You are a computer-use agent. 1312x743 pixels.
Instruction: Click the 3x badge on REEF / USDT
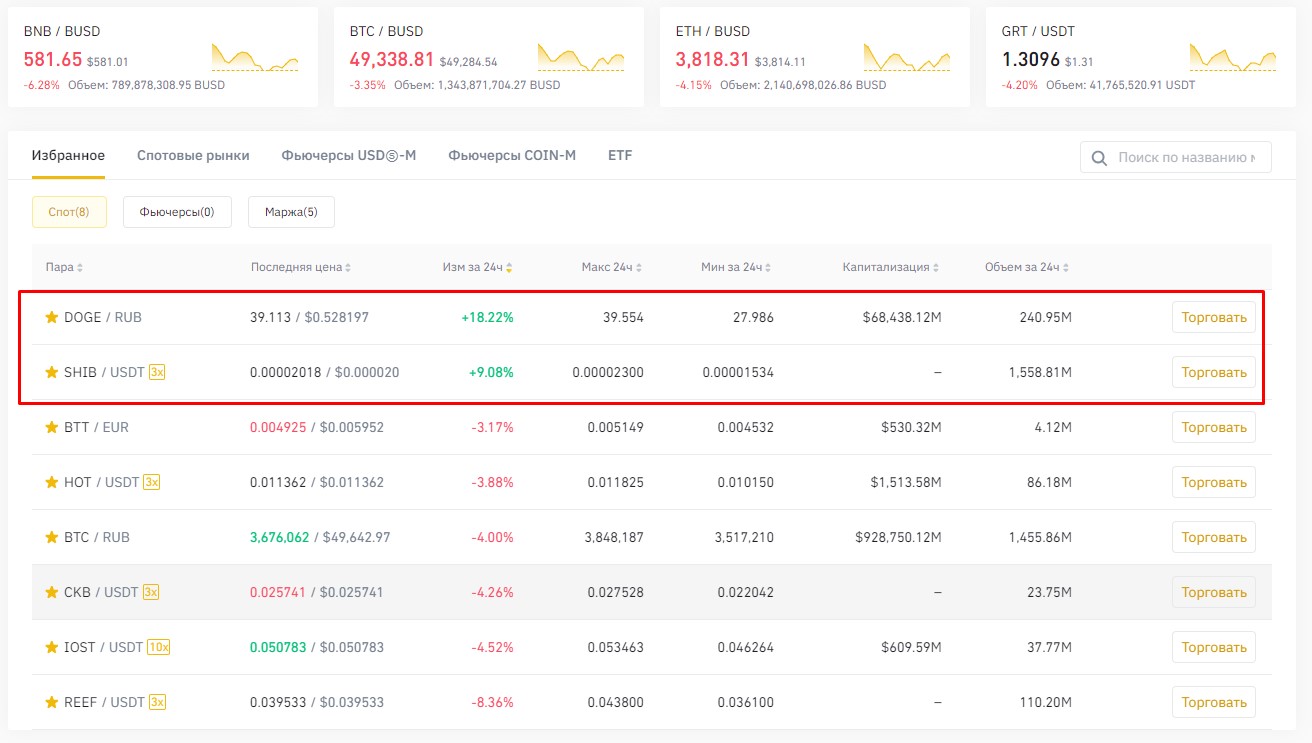158,702
